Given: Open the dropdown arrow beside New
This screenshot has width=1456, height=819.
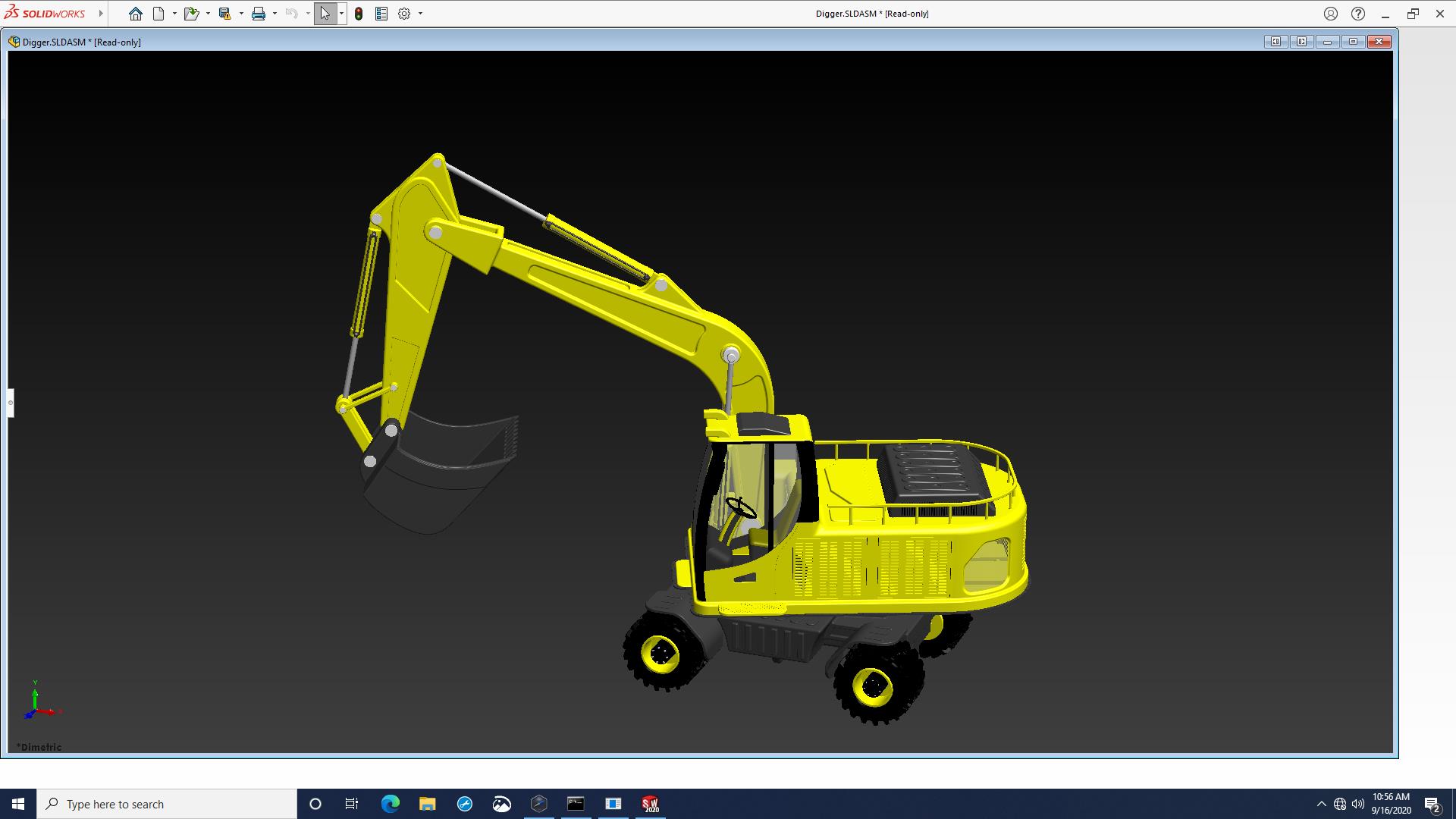Looking at the screenshot, I should tap(174, 14).
